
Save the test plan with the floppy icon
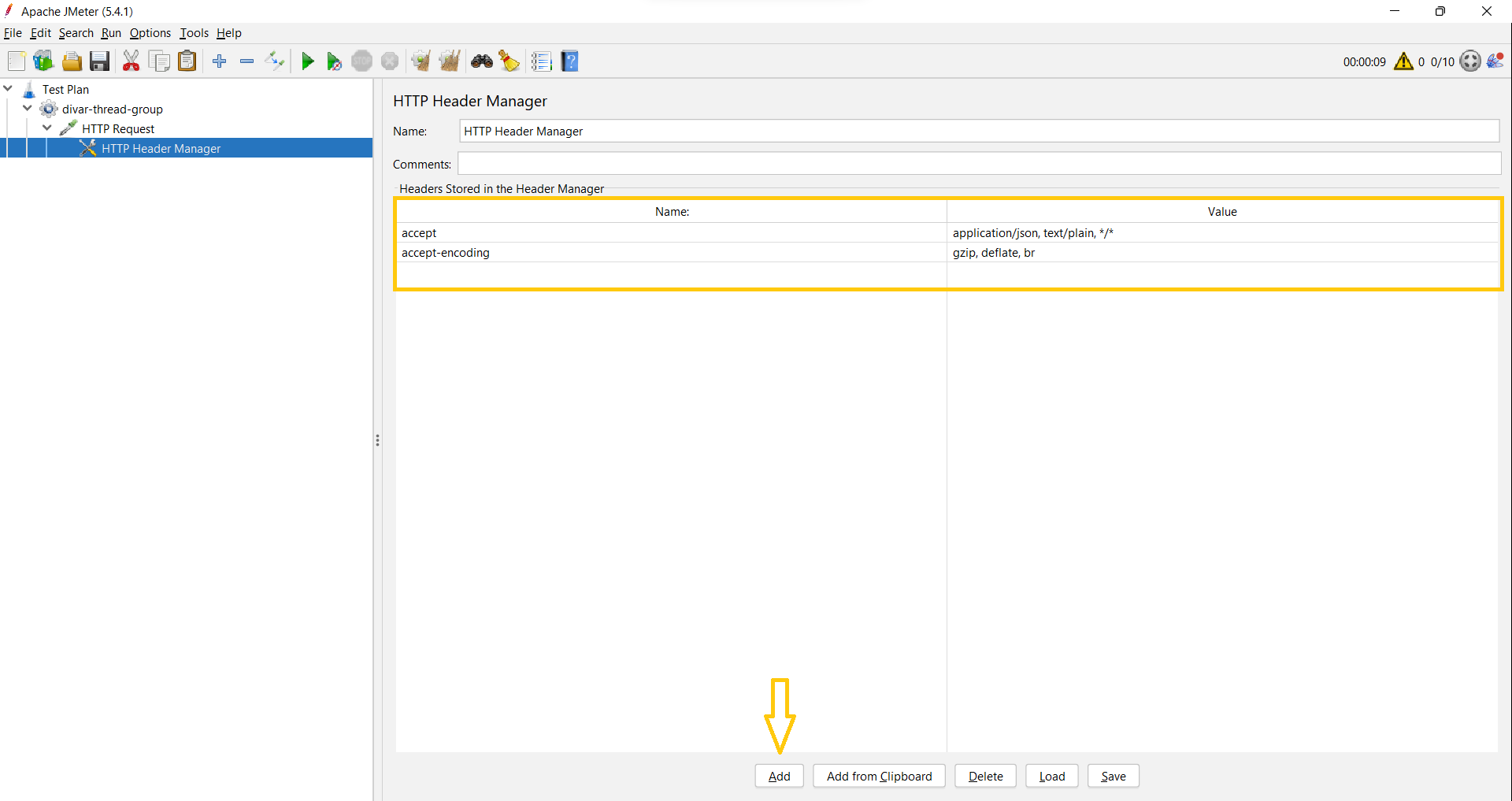[x=99, y=61]
